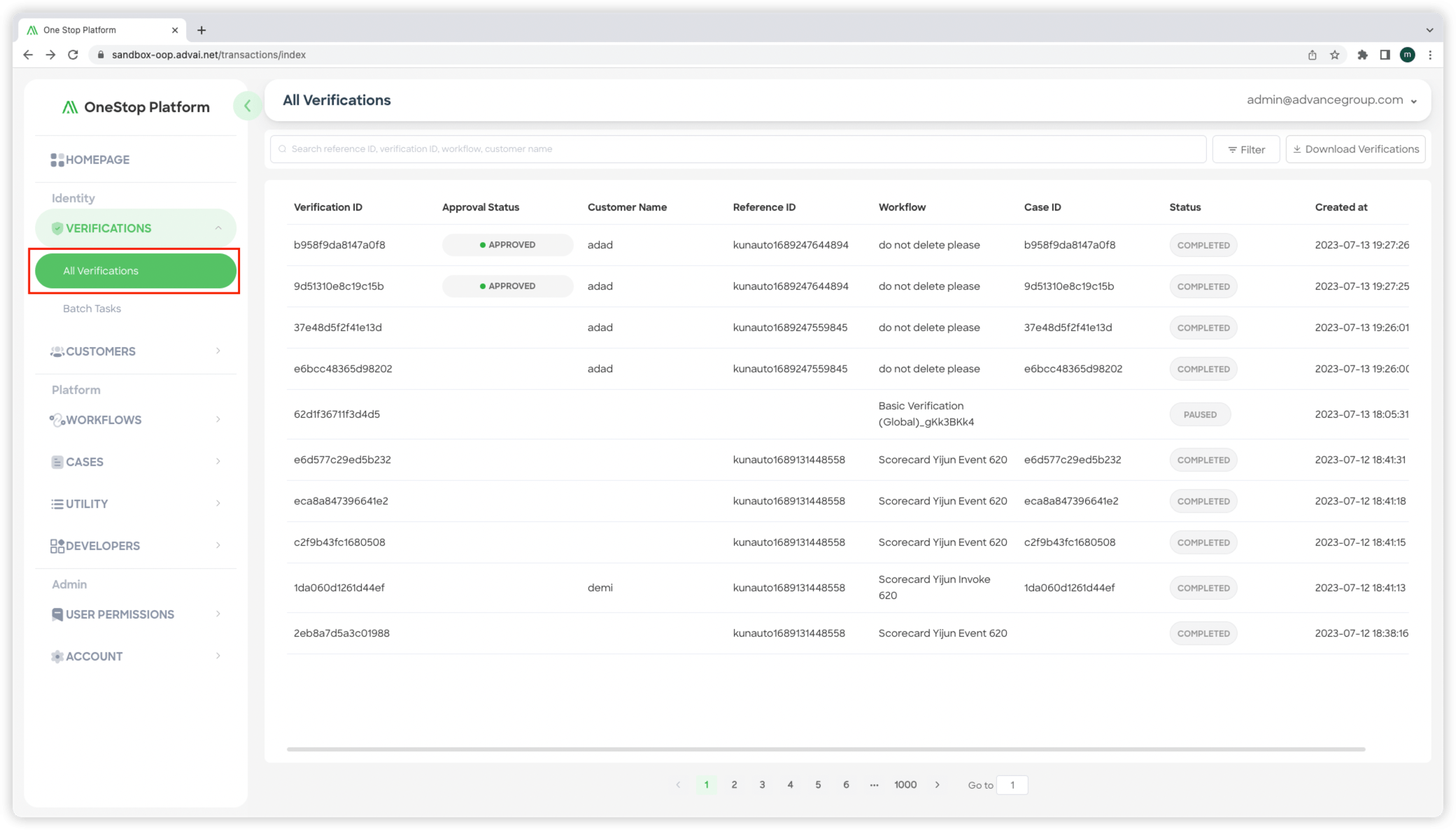
Task: Click the HOMEPAGE grid icon
Action: pyautogui.click(x=57, y=160)
